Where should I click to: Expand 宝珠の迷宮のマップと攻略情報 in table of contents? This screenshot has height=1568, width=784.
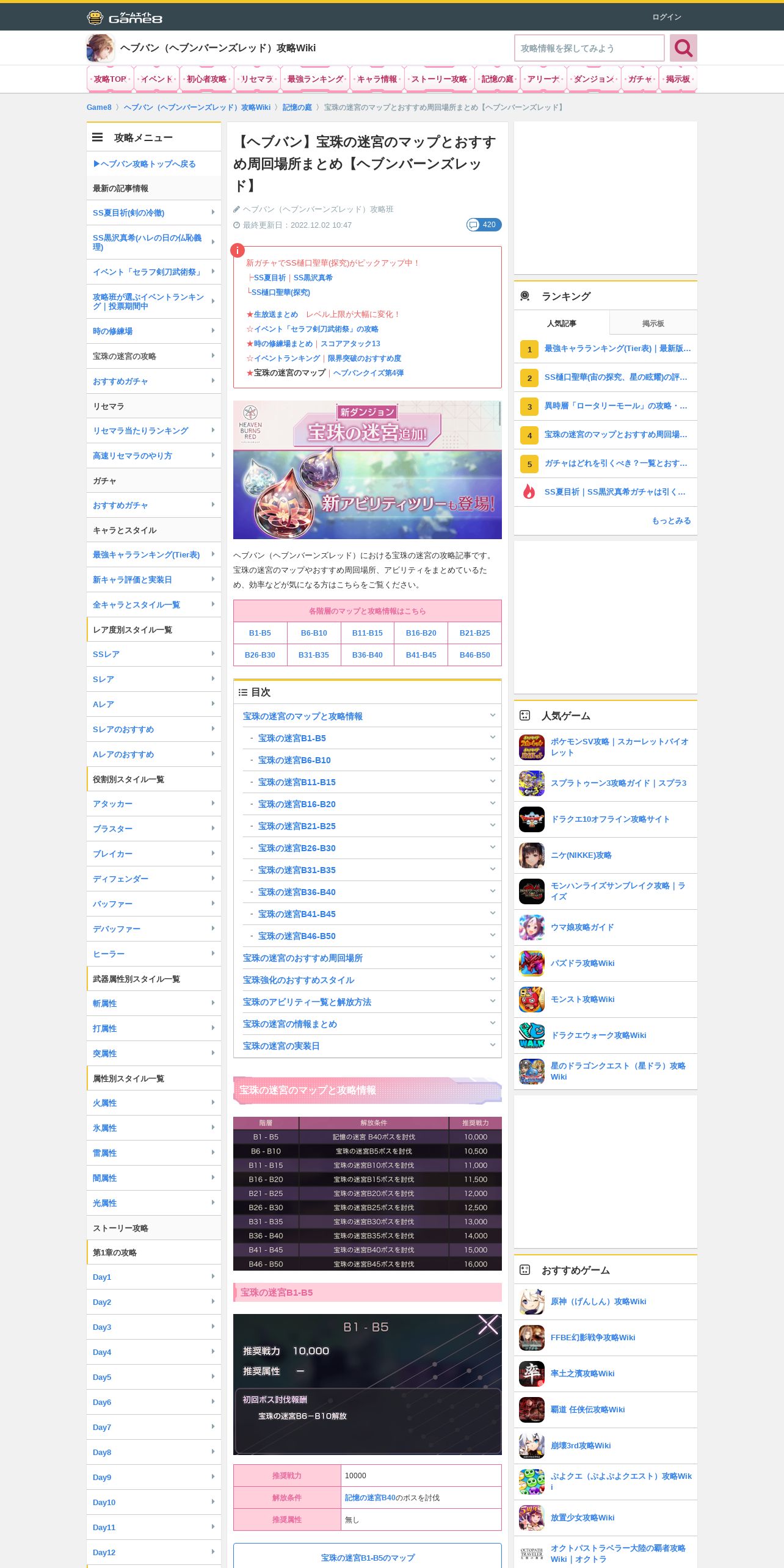tap(492, 716)
